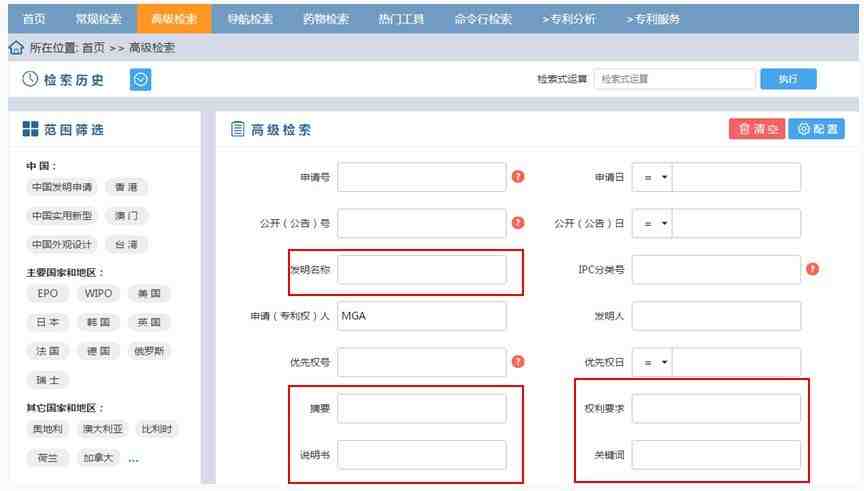
Task: Click the help icon beside 优先权号 field
Action: tap(518, 362)
